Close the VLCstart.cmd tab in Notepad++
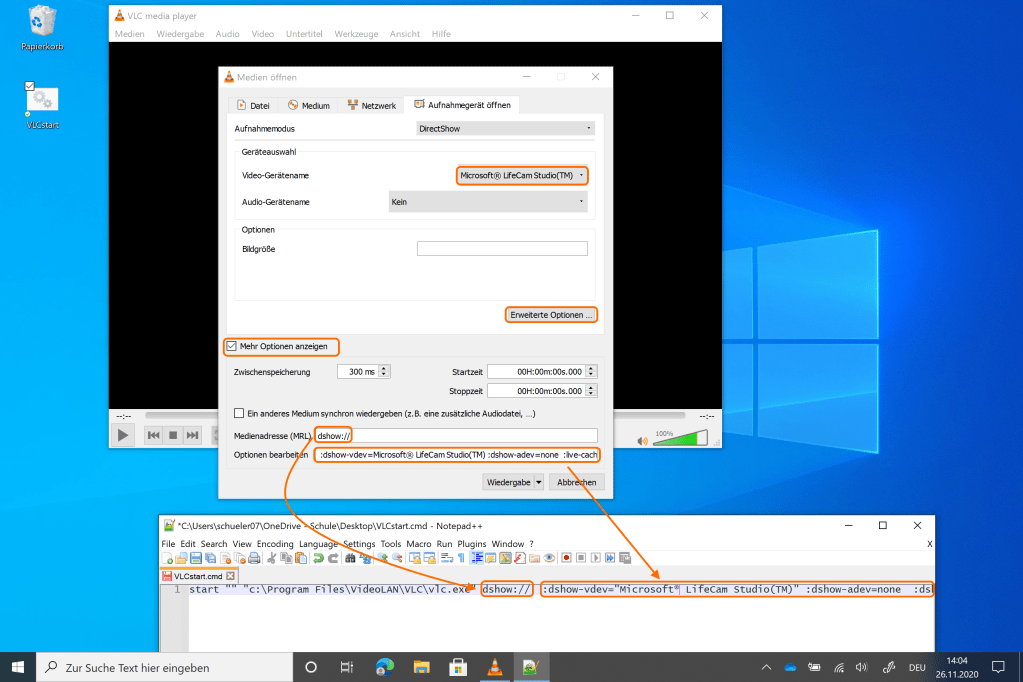This screenshot has height=682, width=1023. tap(230, 576)
